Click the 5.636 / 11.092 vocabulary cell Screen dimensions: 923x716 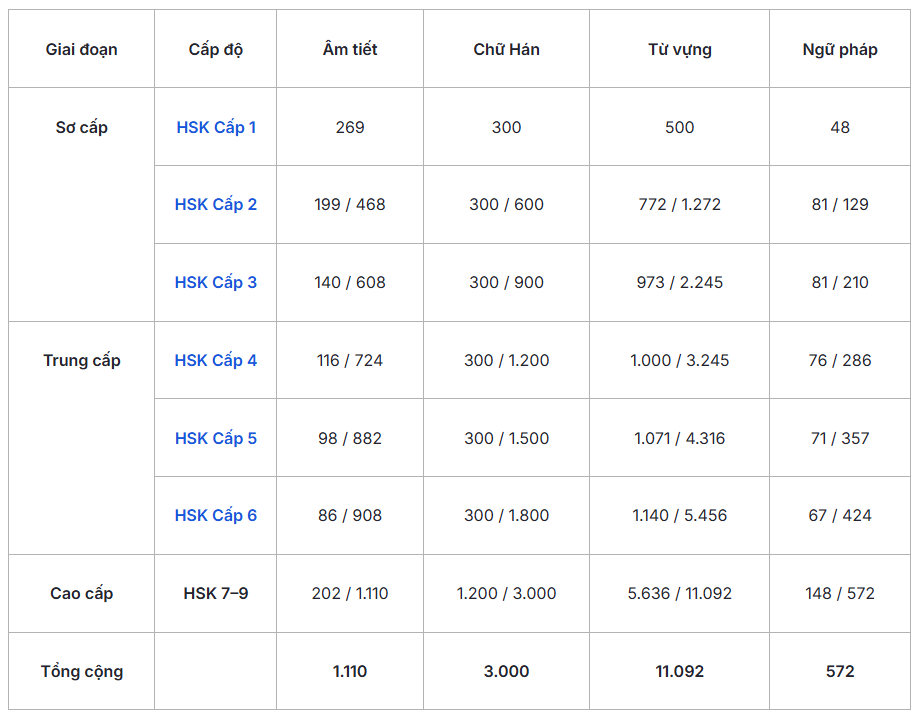(679, 593)
